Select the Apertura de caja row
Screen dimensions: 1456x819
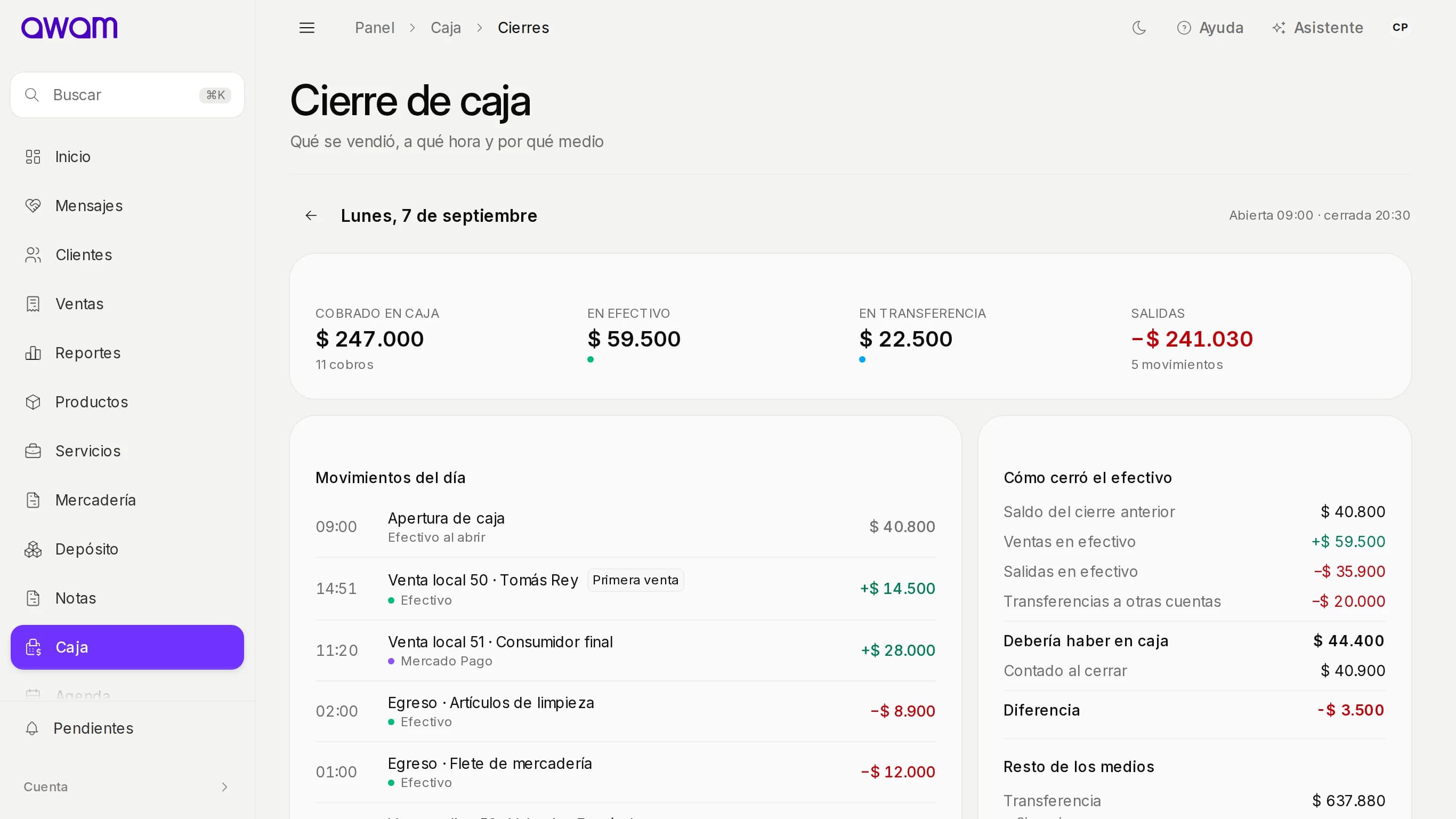click(x=625, y=527)
